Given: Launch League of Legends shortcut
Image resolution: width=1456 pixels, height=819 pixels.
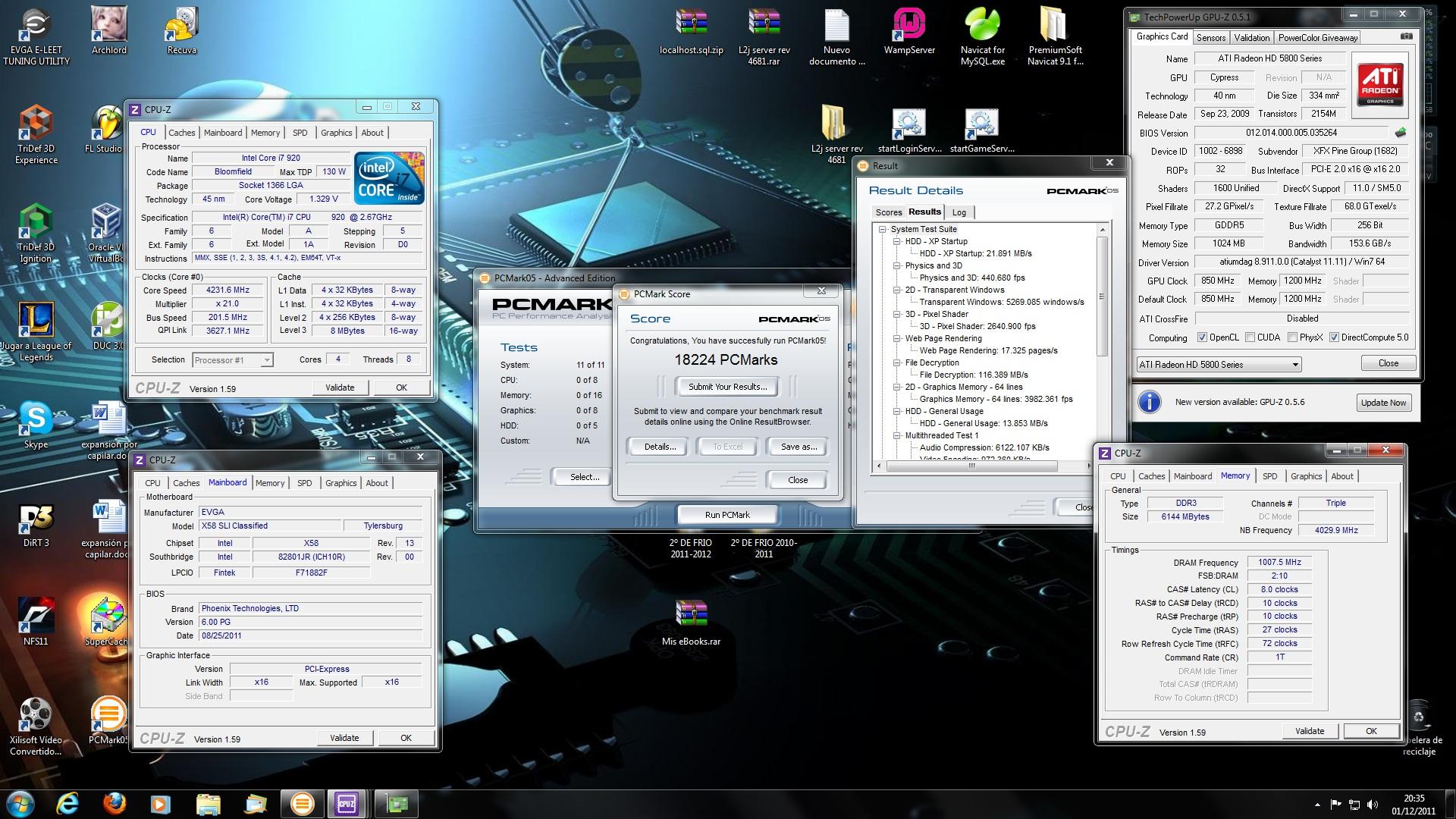Looking at the screenshot, I should coord(36,331).
